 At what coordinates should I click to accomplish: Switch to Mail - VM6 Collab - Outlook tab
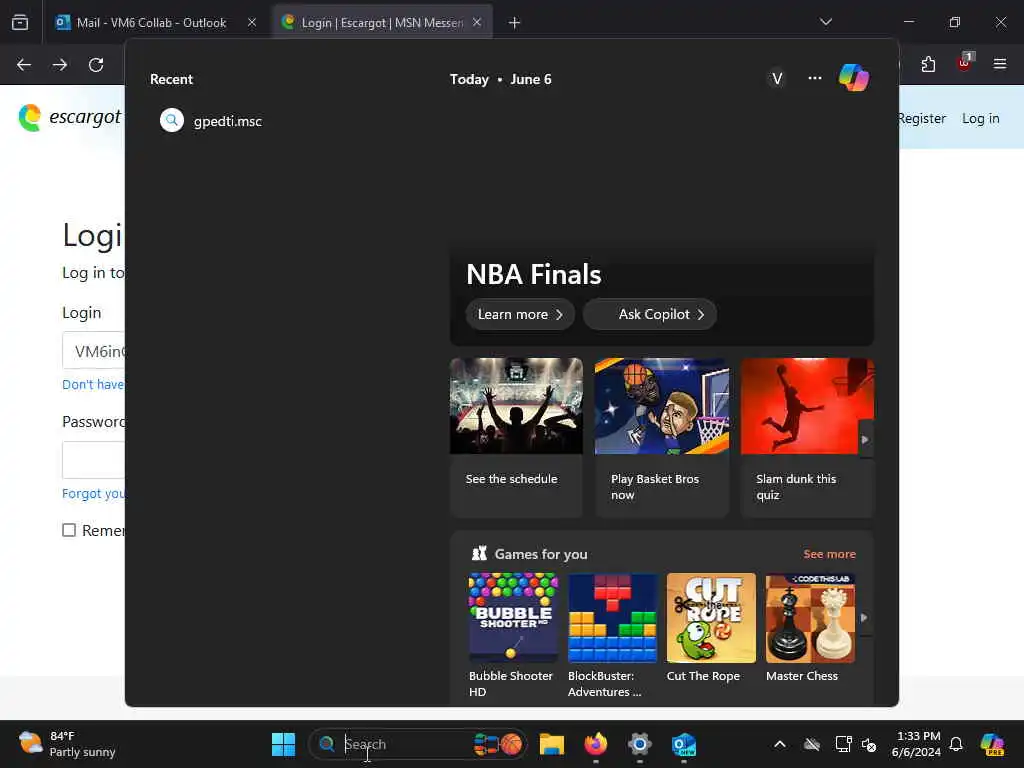tap(151, 23)
